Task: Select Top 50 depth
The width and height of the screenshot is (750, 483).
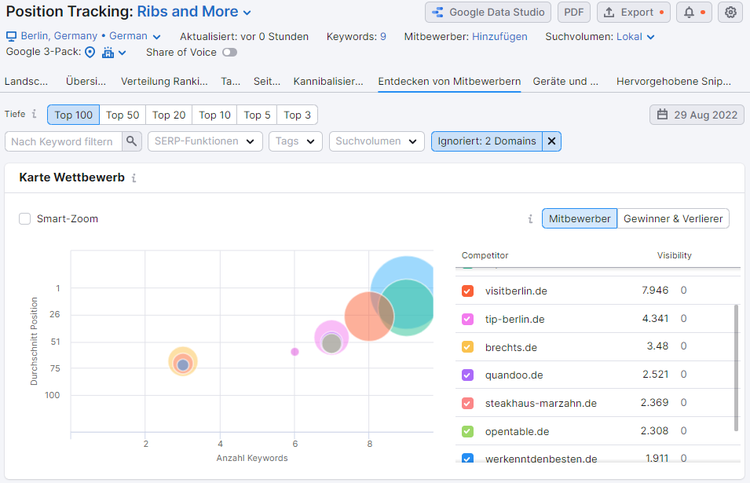Action: point(122,115)
